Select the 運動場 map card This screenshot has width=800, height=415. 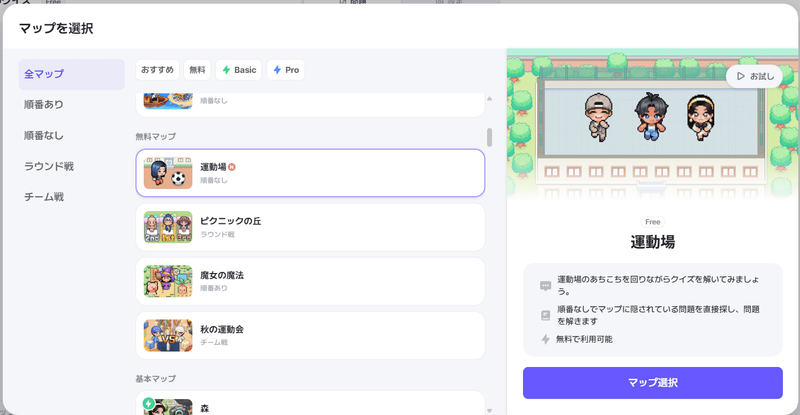(x=310, y=173)
